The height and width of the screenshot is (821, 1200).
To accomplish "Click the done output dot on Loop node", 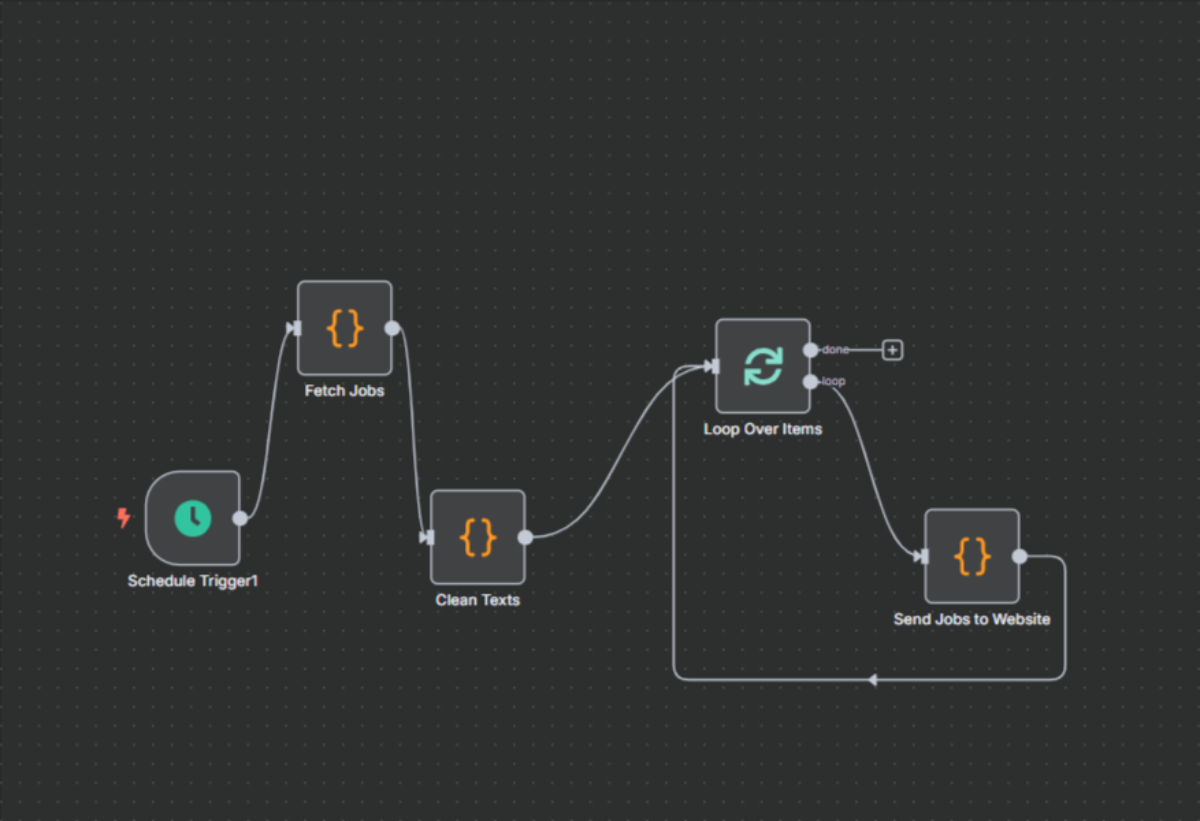I will coord(810,350).
